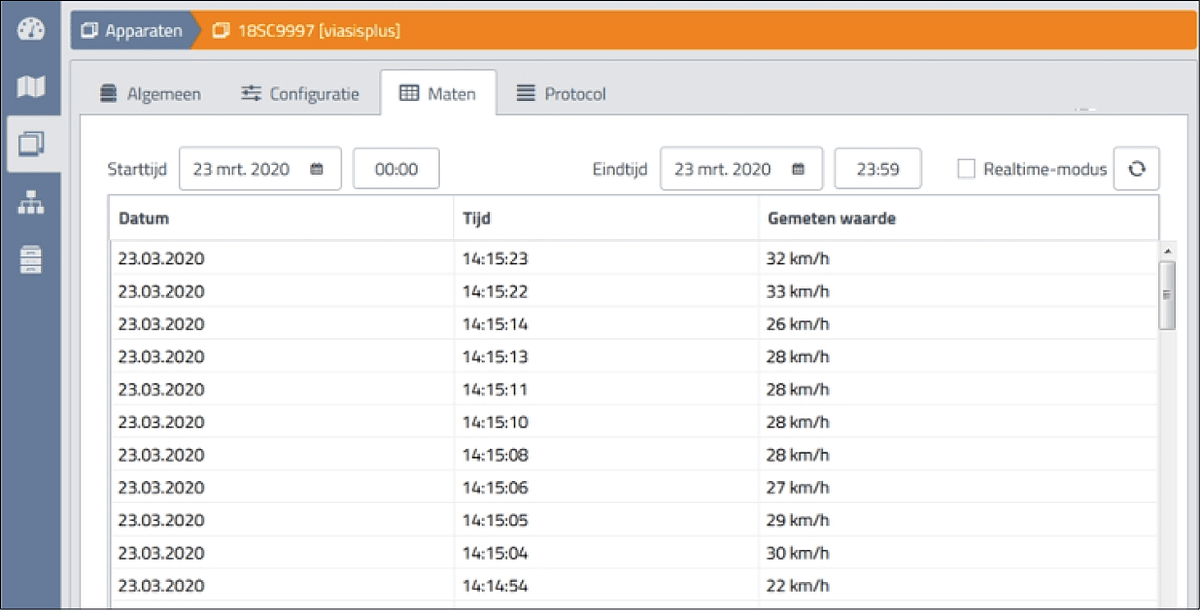Image resolution: width=1200 pixels, height=610 pixels.
Task: Click calendar icon in Starttijd date field
Action: click(x=316, y=169)
